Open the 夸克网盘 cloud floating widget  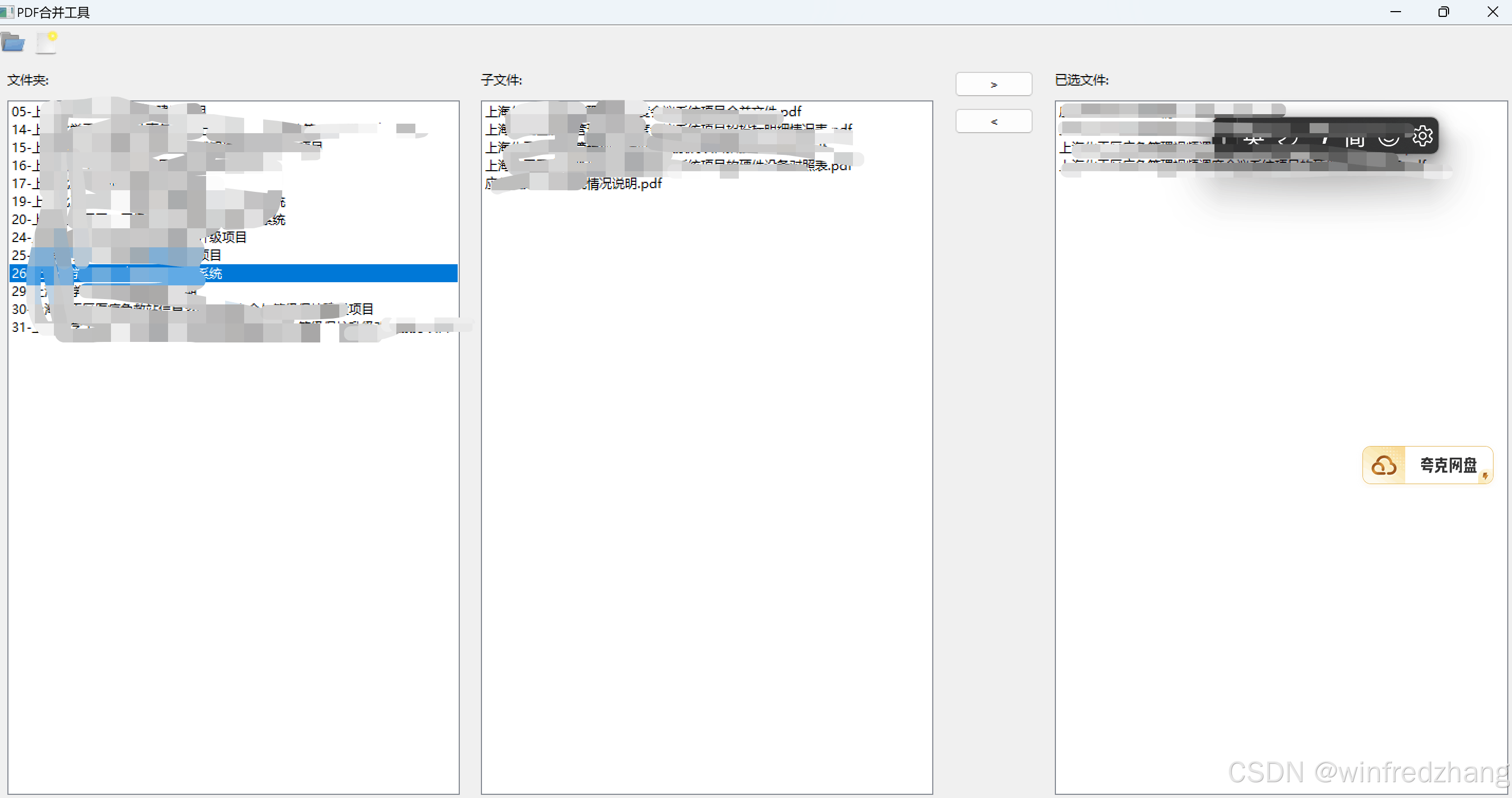pos(1427,465)
